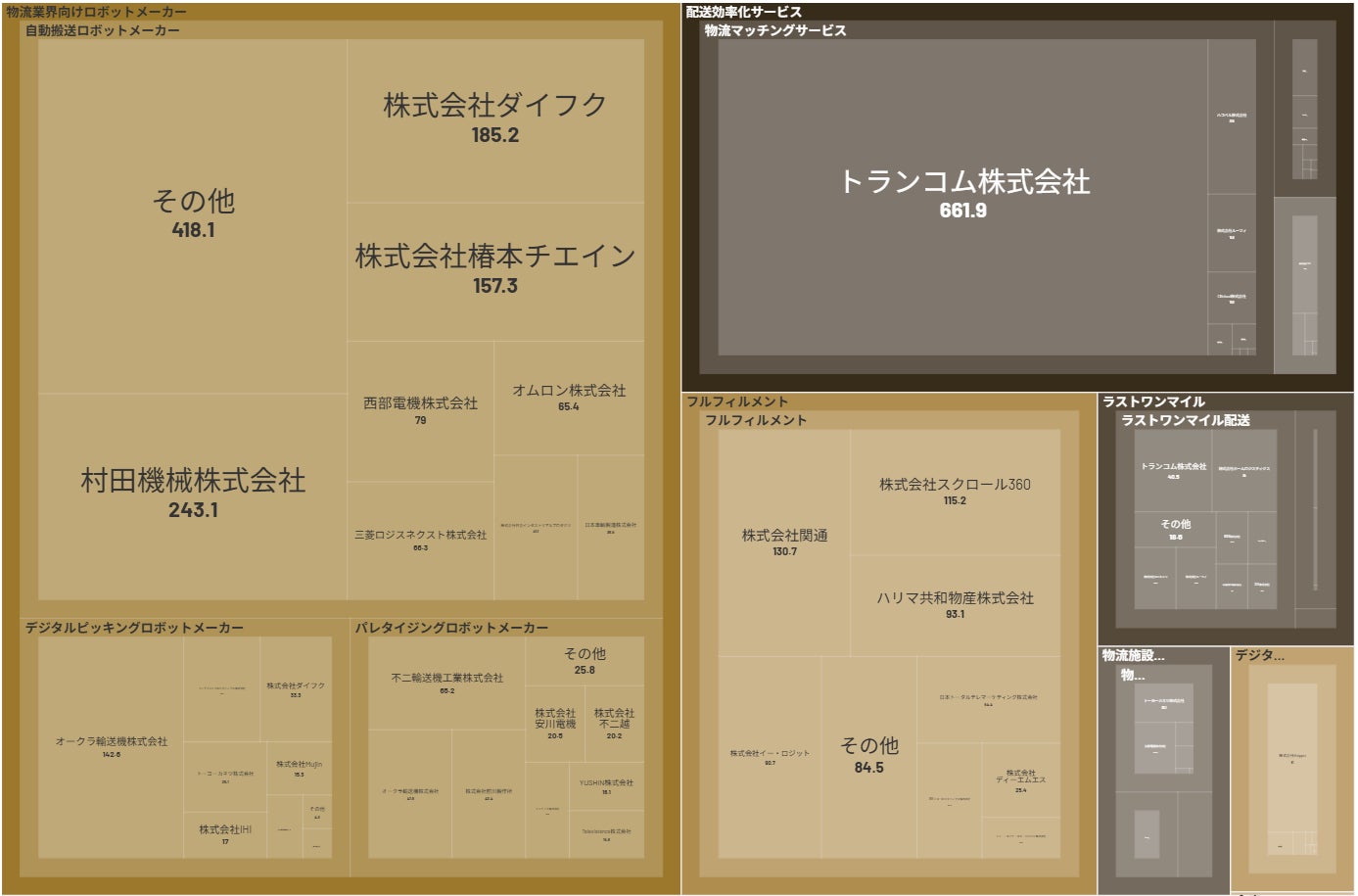Screen dimensions: 1358x896
Task: Select 株式会社ダイフク 33.3 in digital picking
Action: tap(296, 689)
